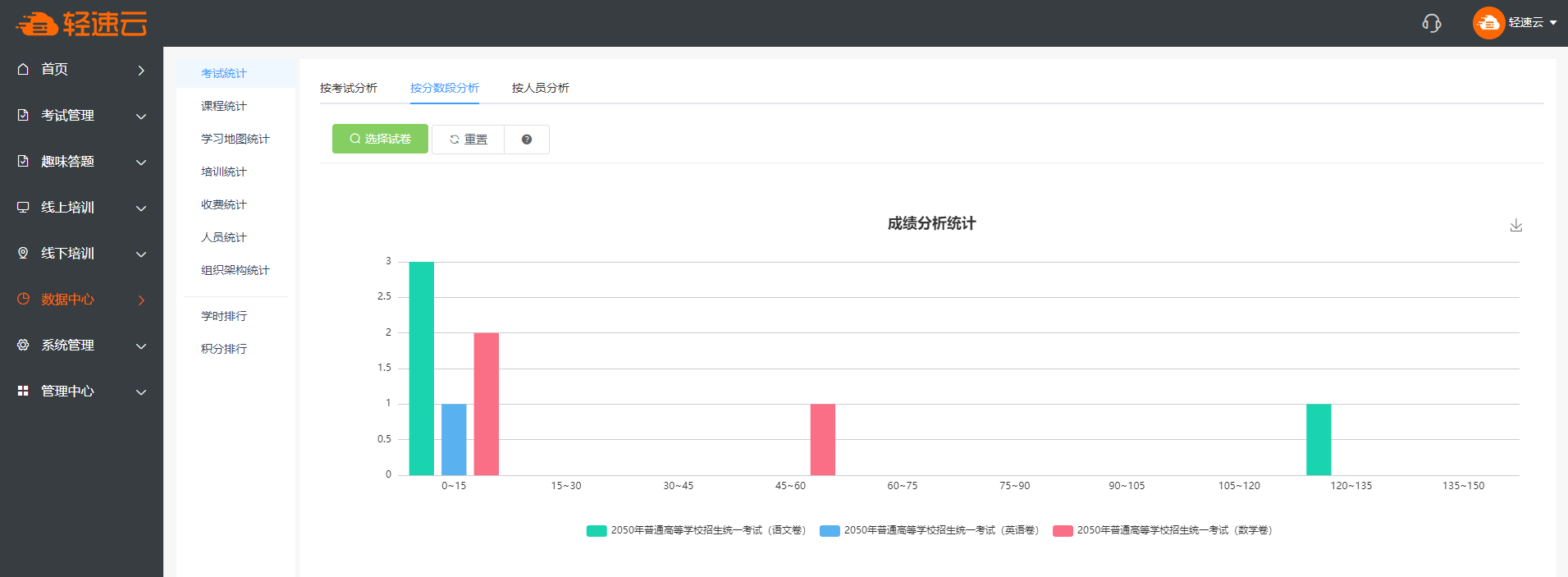1568x577 pixels.
Task: Toggle 英语卷 series in chart legend
Action: tap(929, 531)
